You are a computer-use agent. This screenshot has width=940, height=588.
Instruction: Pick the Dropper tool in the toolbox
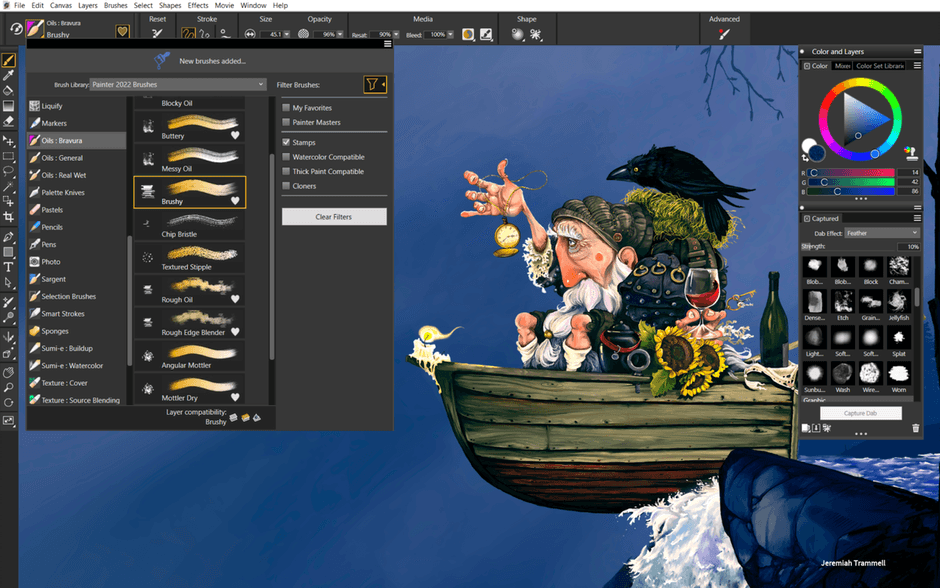click(9, 75)
